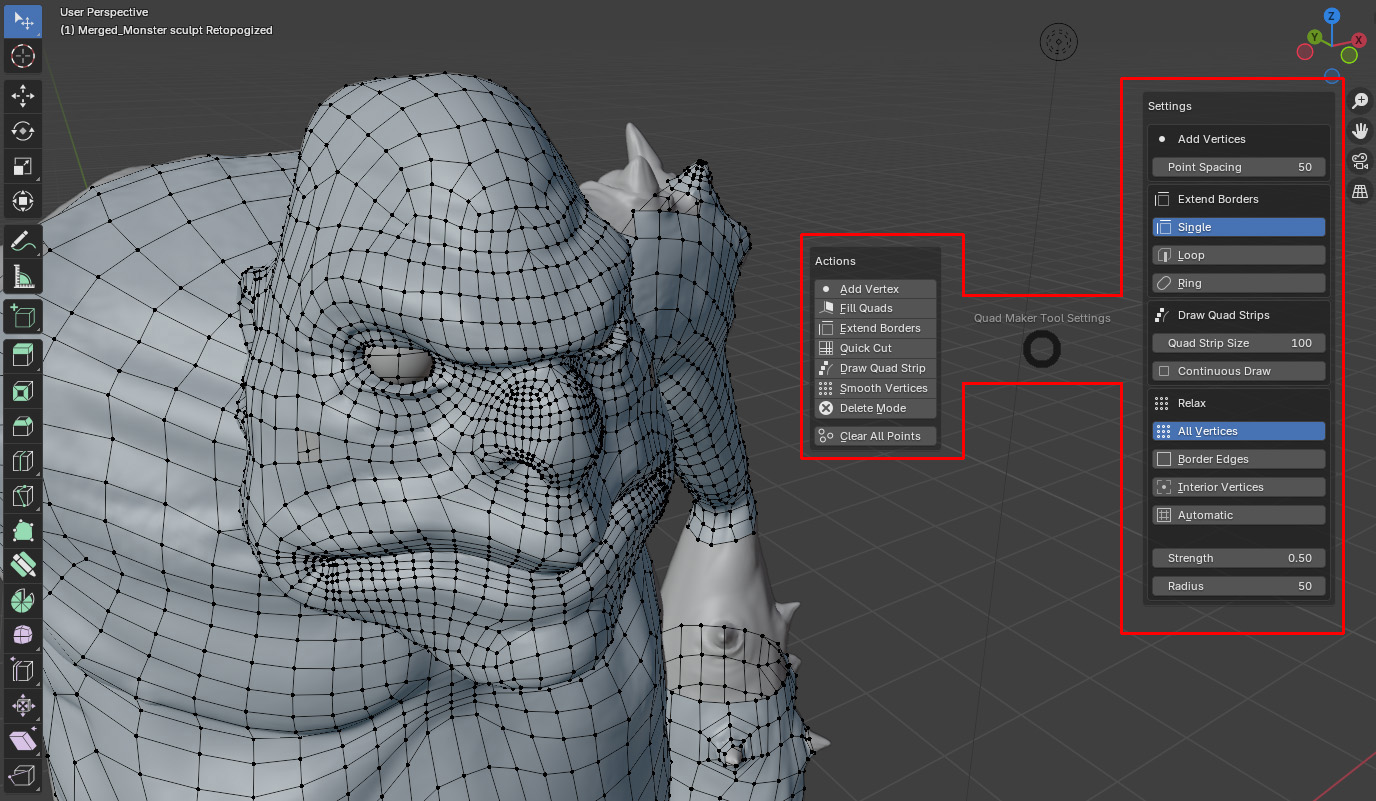Image resolution: width=1376 pixels, height=801 pixels.
Task: Select Ring extend borders mode
Action: (1239, 283)
